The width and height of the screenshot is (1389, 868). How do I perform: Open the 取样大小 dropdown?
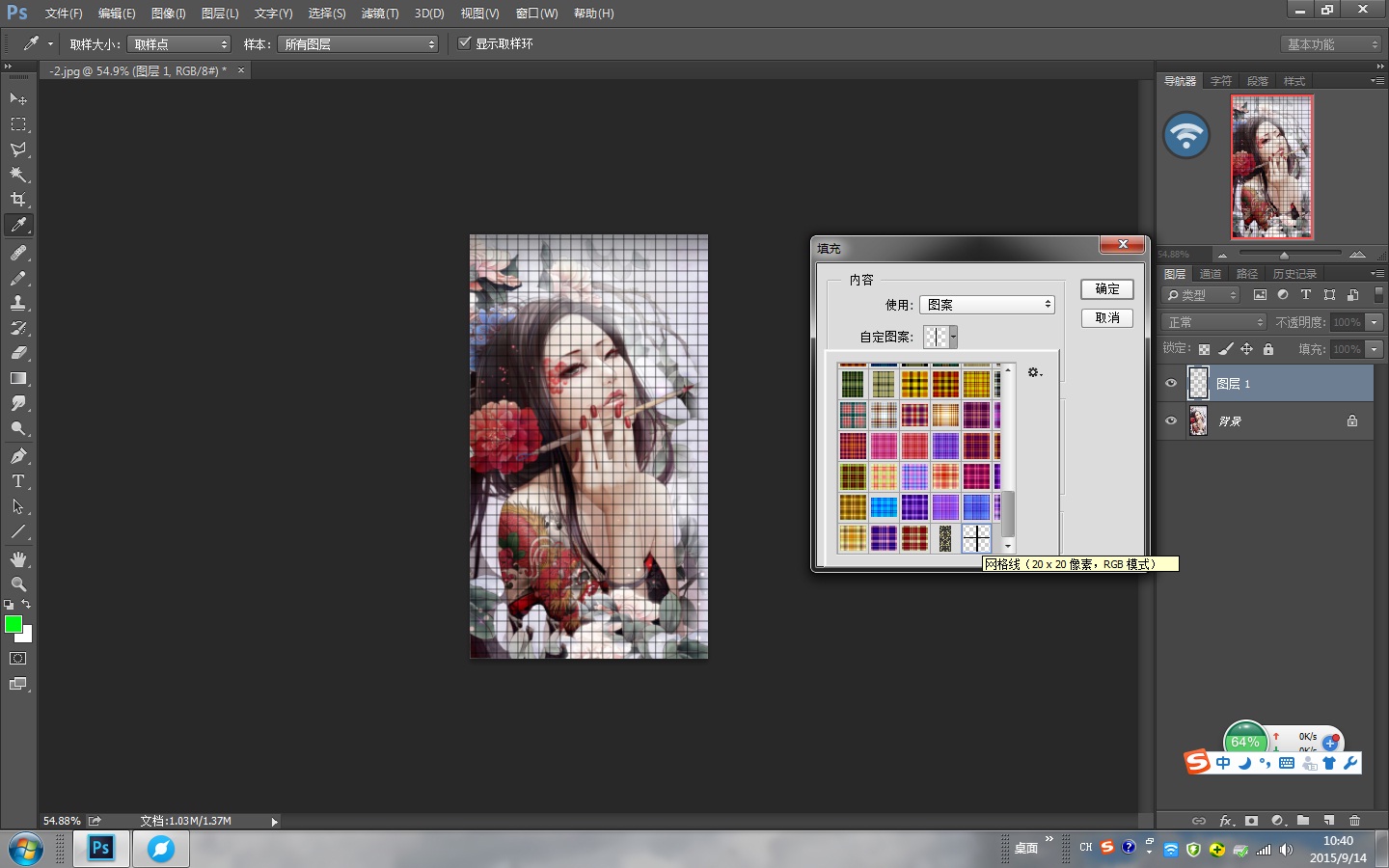coord(179,44)
